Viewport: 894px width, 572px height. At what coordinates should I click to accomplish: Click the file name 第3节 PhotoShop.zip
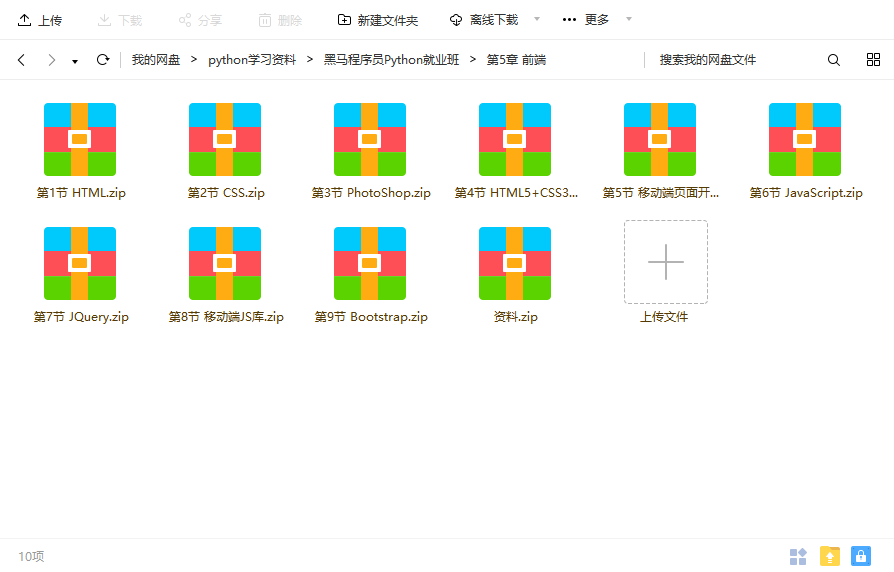click(x=371, y=193)
